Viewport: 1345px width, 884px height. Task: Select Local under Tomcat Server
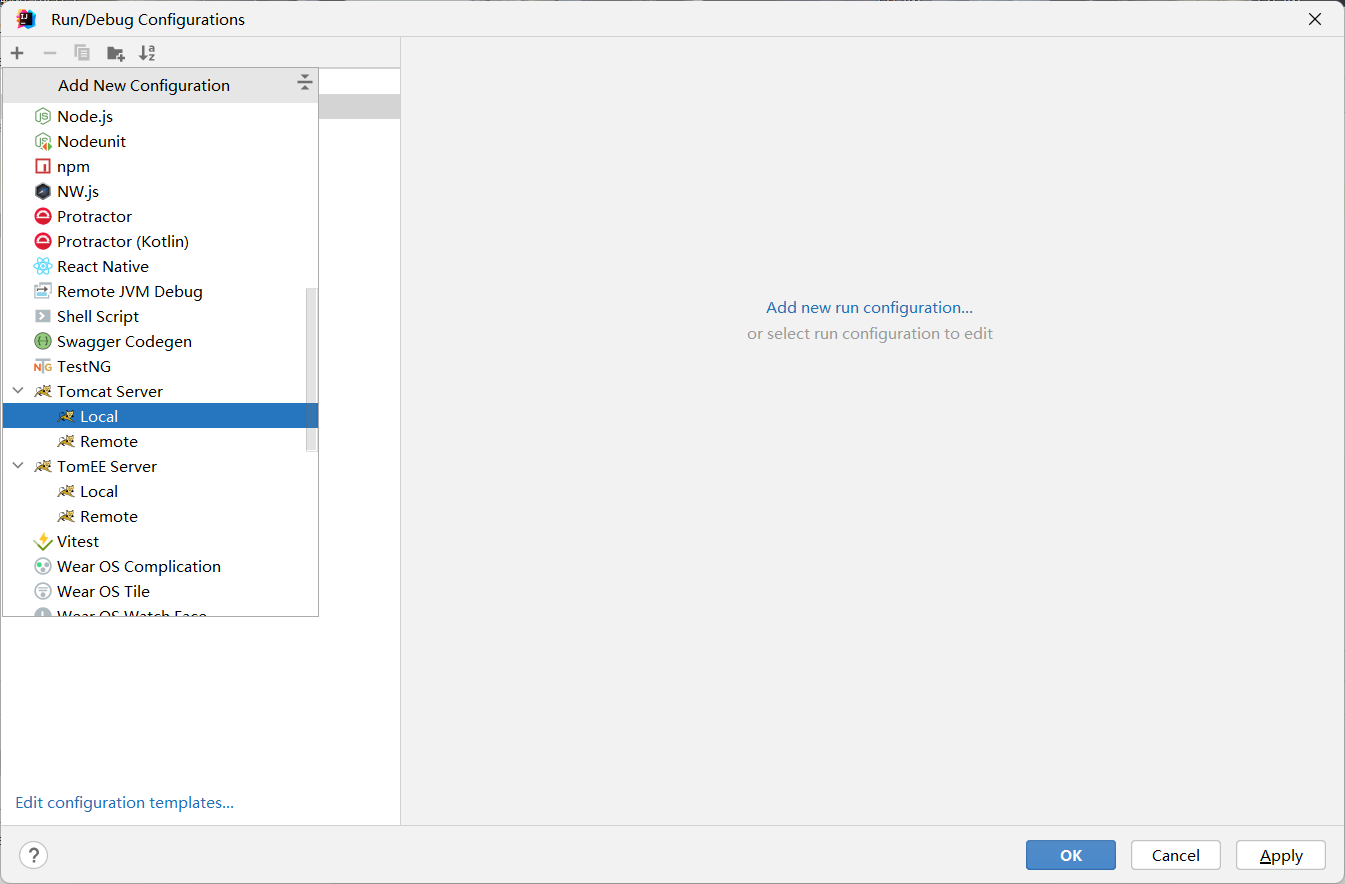click(x=160, y=416)
